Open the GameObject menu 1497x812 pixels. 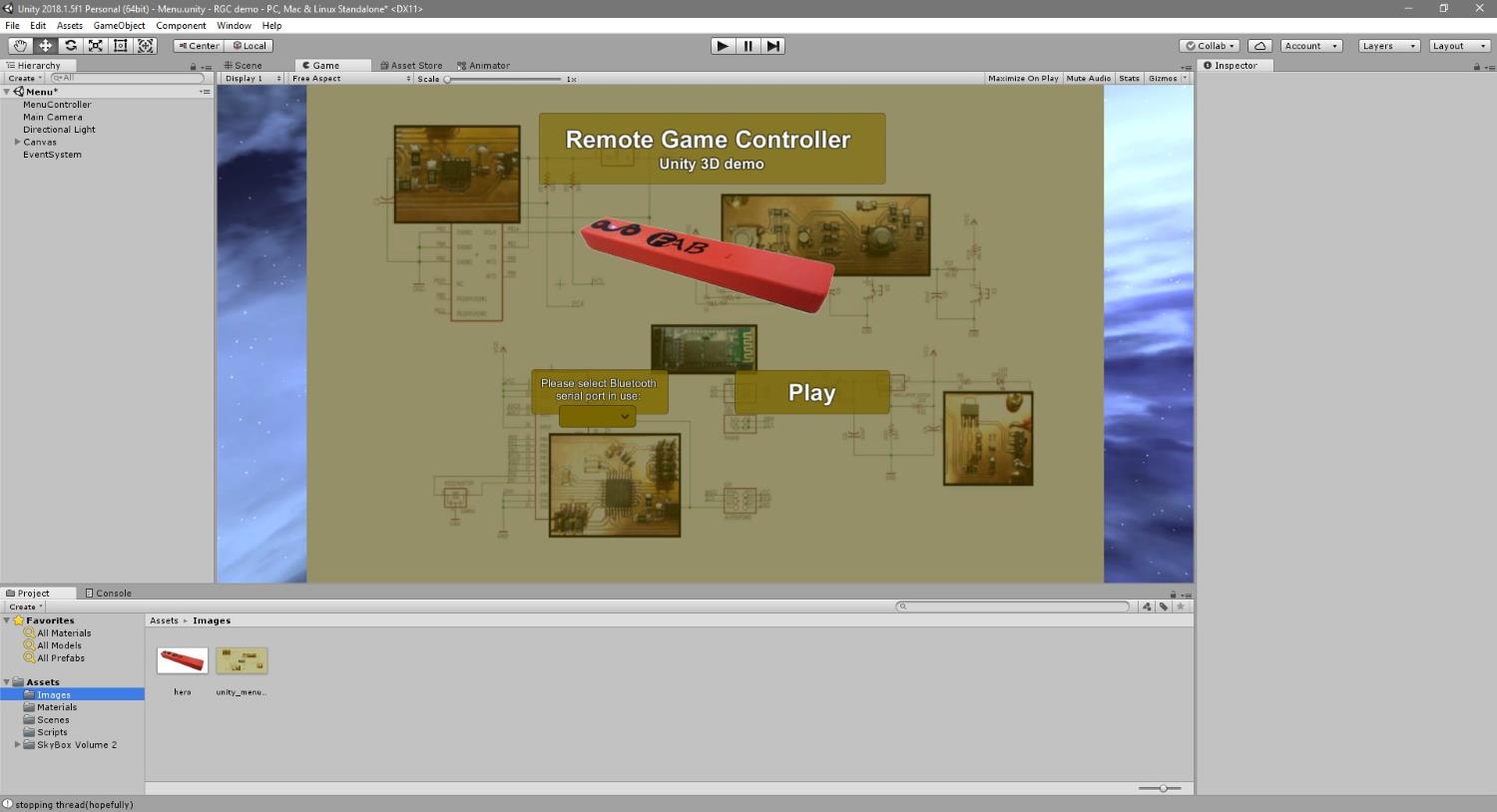pyautogui.click(x=119, y=26)
